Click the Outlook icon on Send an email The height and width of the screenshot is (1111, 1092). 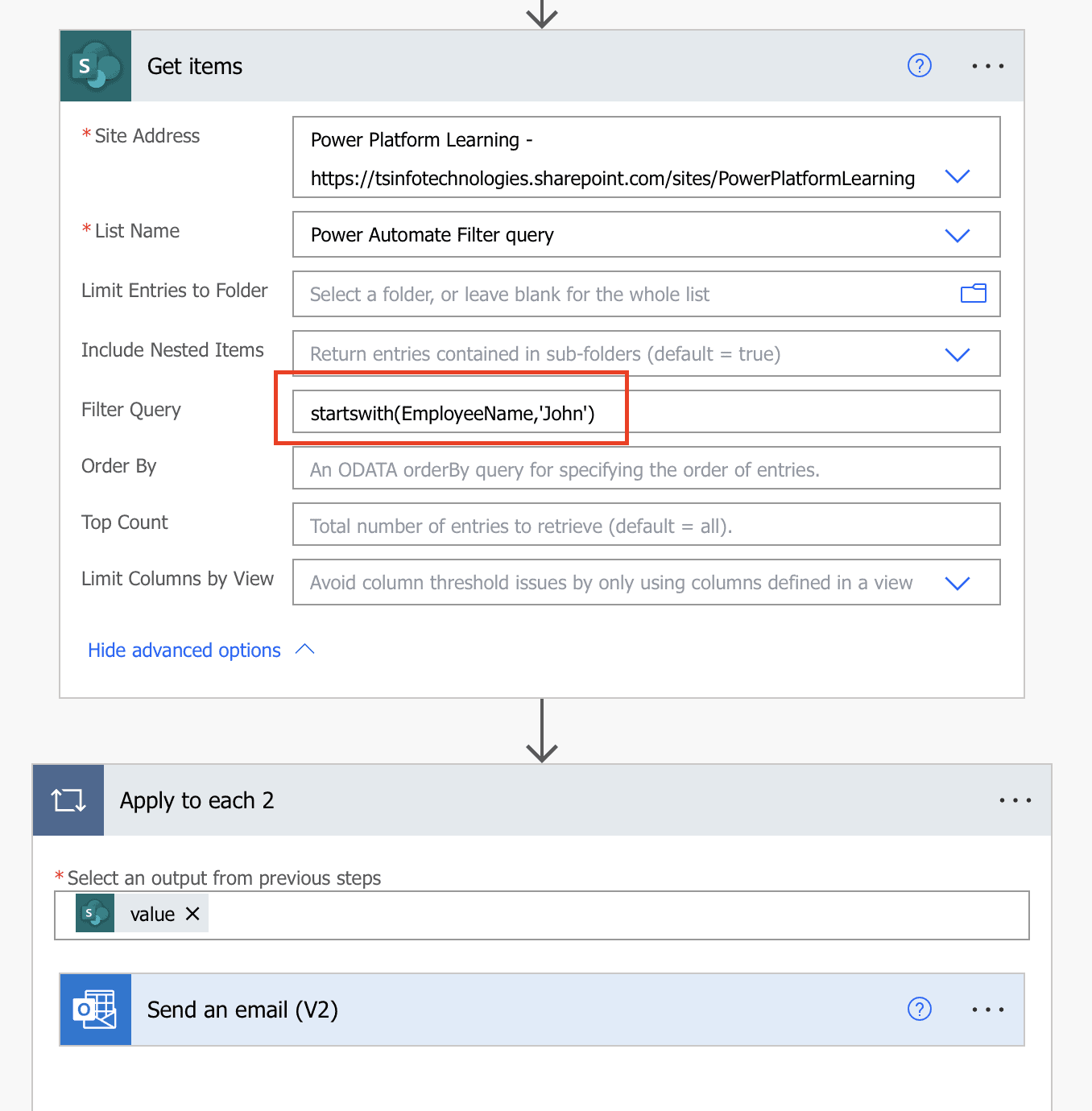(x=95, y=1009)
